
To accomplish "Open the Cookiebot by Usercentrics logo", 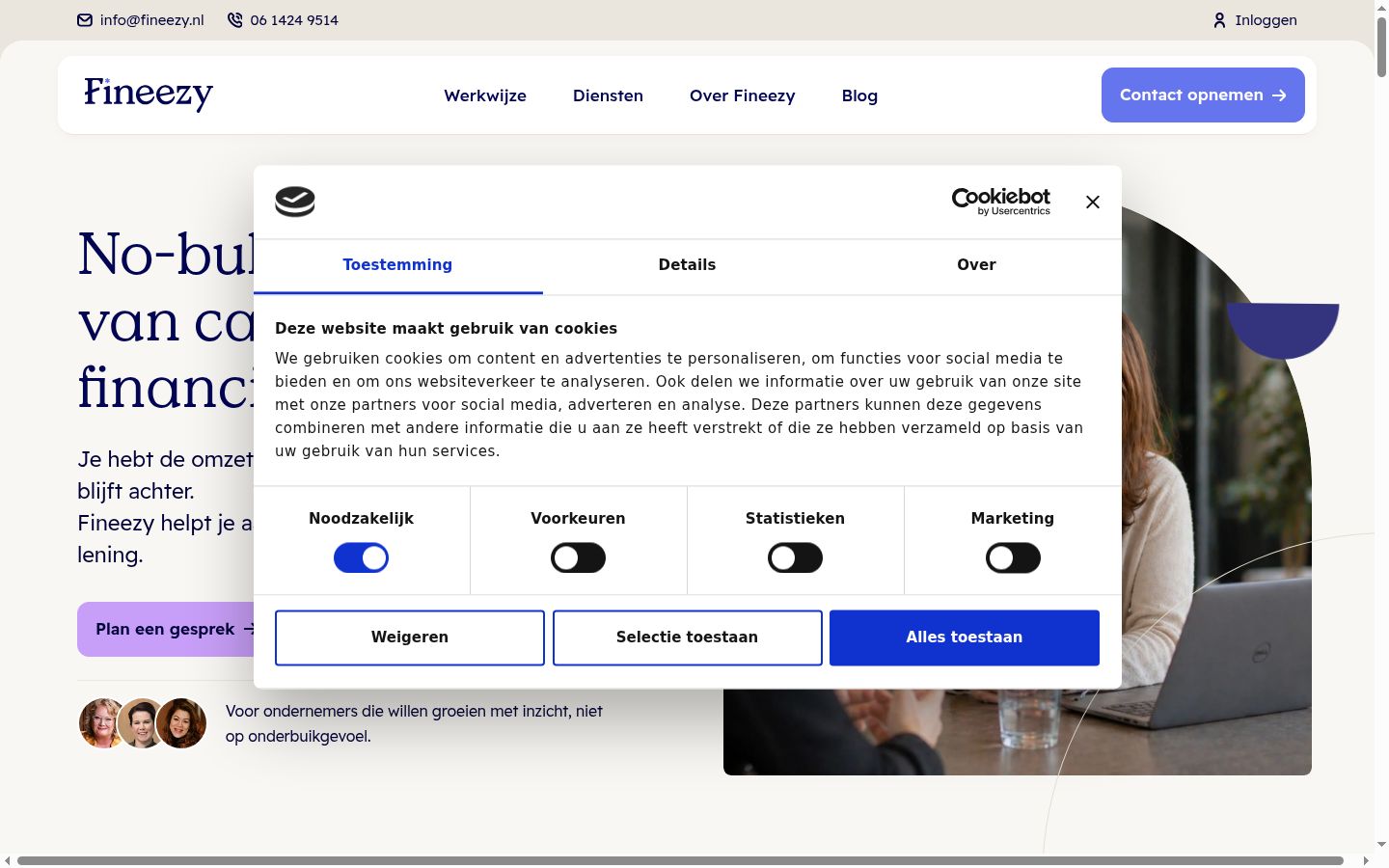I will click(1001, 202).
